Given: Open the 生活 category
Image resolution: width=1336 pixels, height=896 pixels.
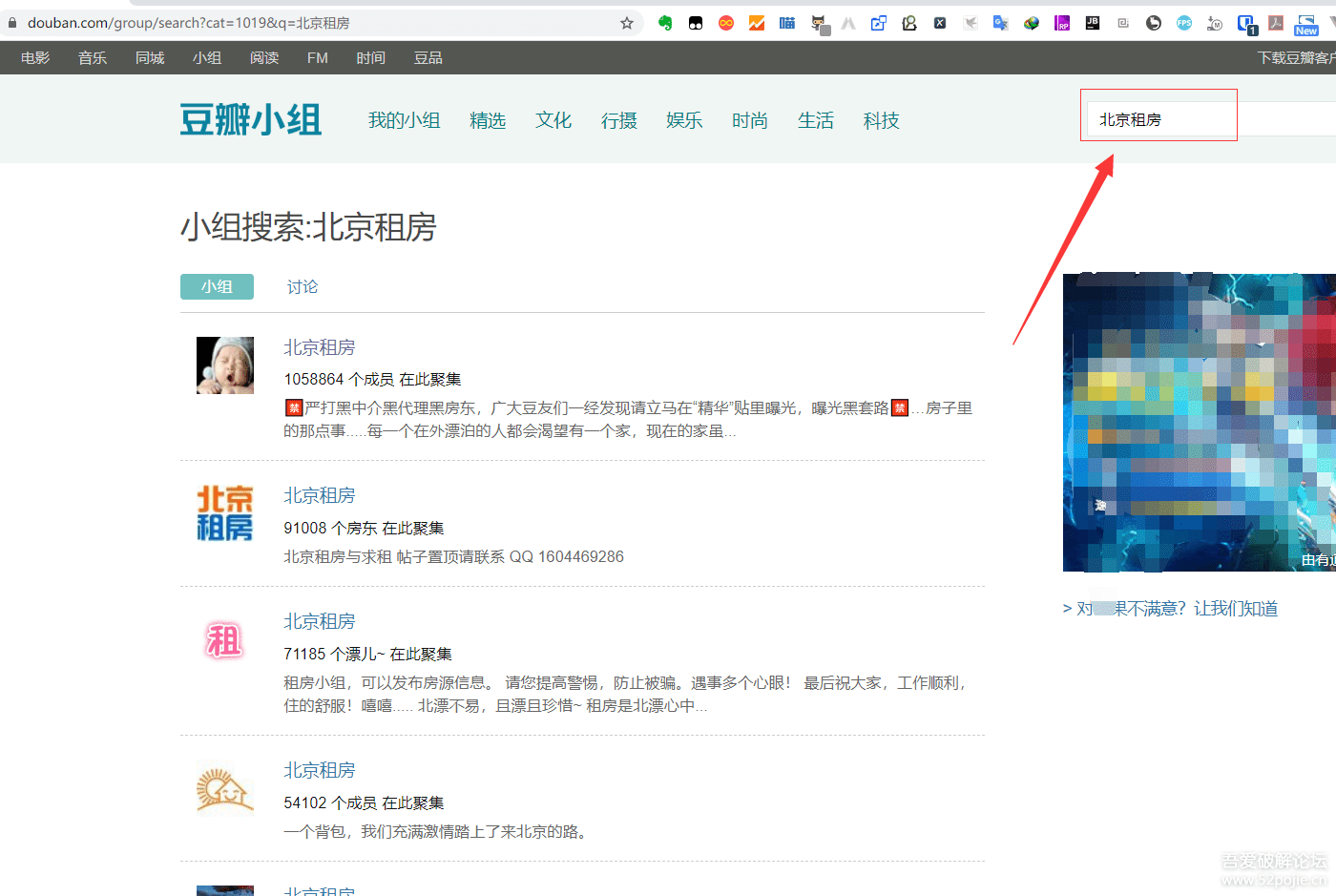Looking at the screenshot, I should coord(816,120).
